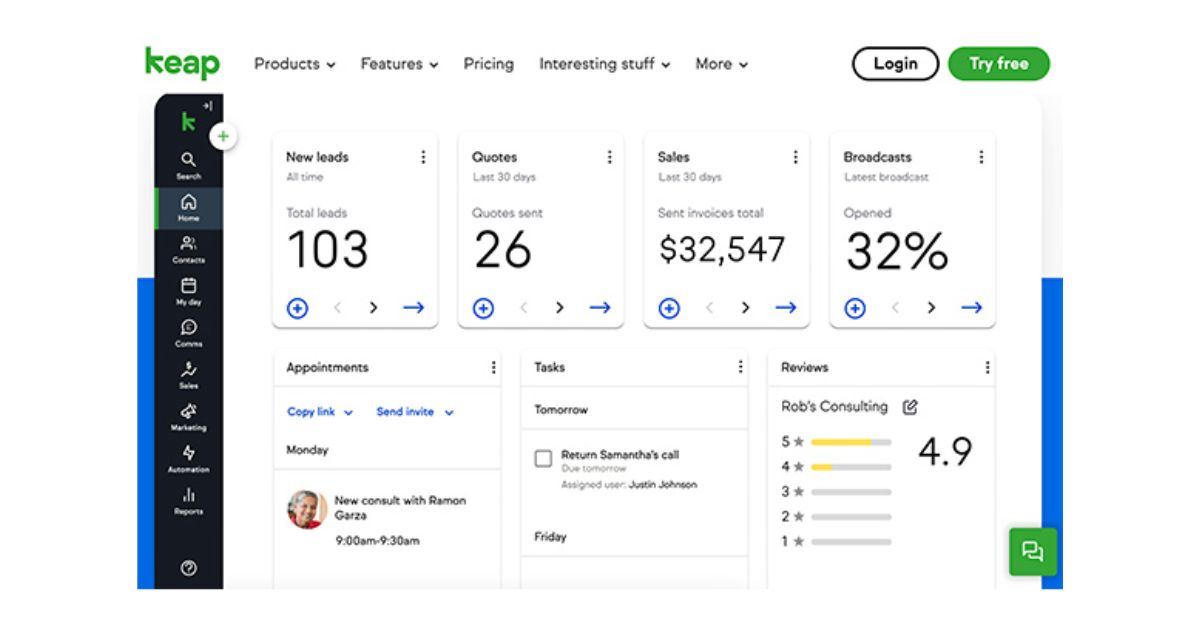Click the green plus quick-add button

point(223,136)
